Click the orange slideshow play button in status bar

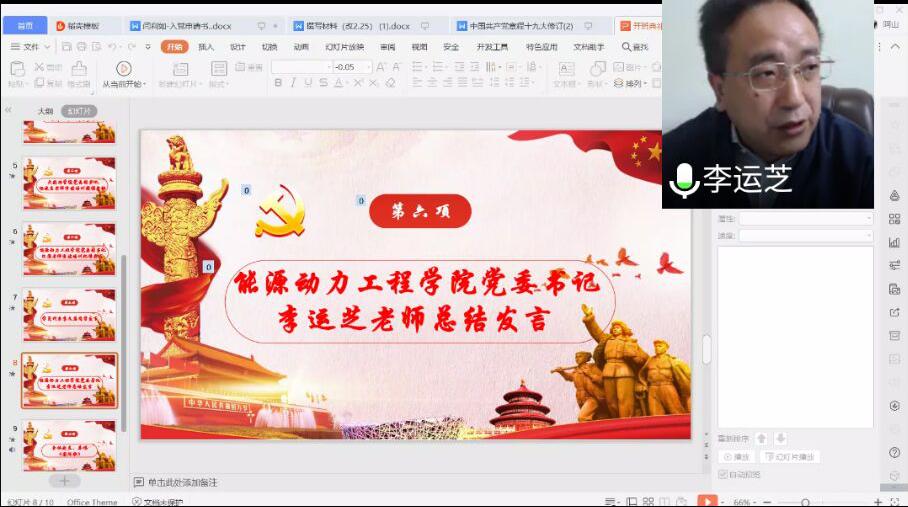pos(707,501)
